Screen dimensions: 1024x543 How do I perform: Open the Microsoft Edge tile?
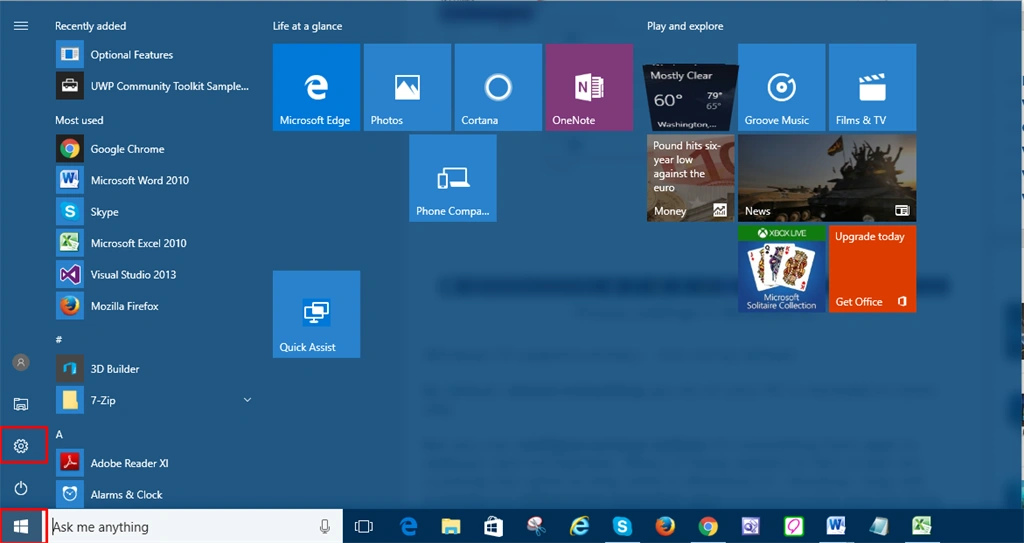click(316, 88)
